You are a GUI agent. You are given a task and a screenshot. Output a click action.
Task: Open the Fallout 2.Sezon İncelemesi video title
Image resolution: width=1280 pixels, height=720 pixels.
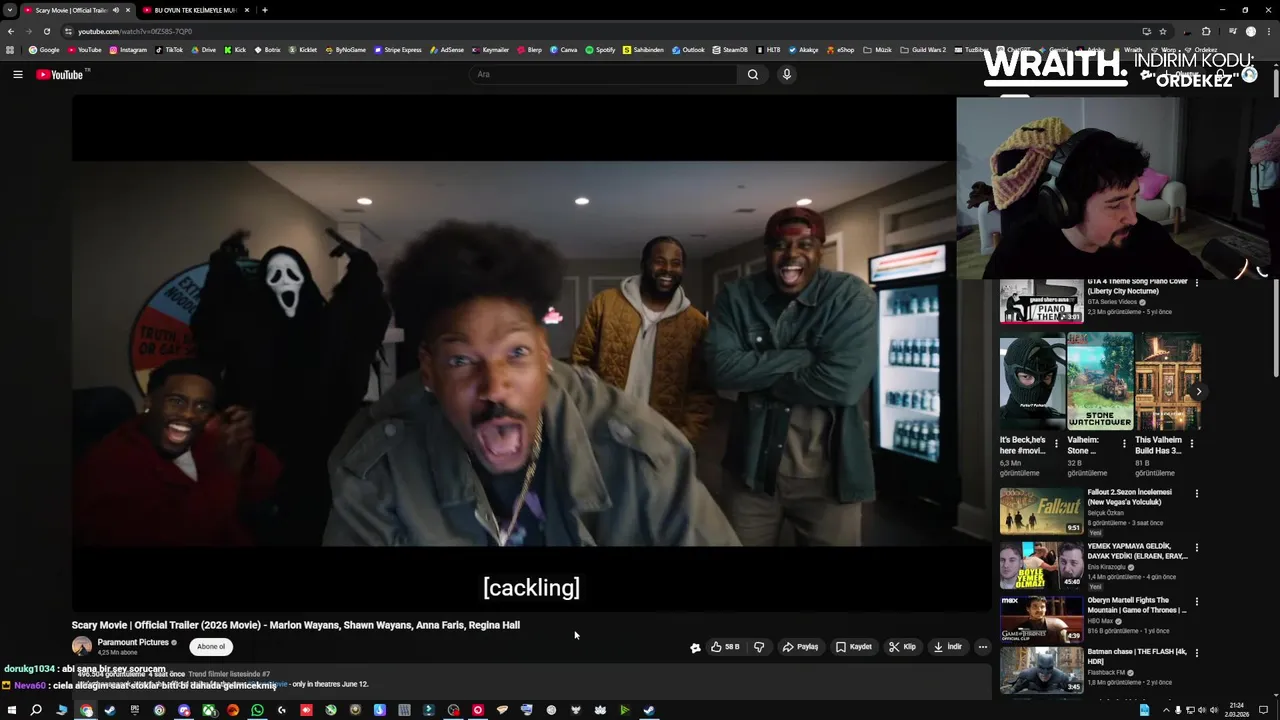tap(1129, 497)
